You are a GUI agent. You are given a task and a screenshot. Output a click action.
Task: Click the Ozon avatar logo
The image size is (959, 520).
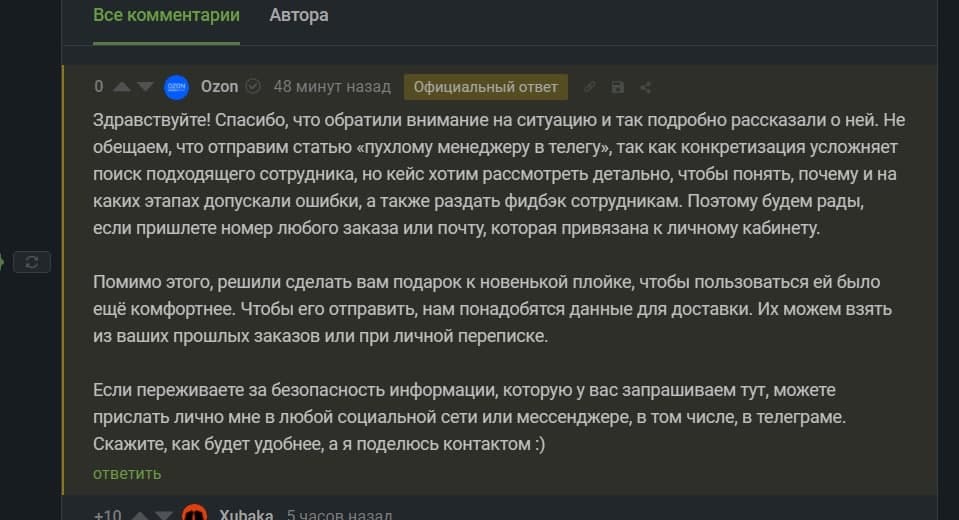coord(176,87)
